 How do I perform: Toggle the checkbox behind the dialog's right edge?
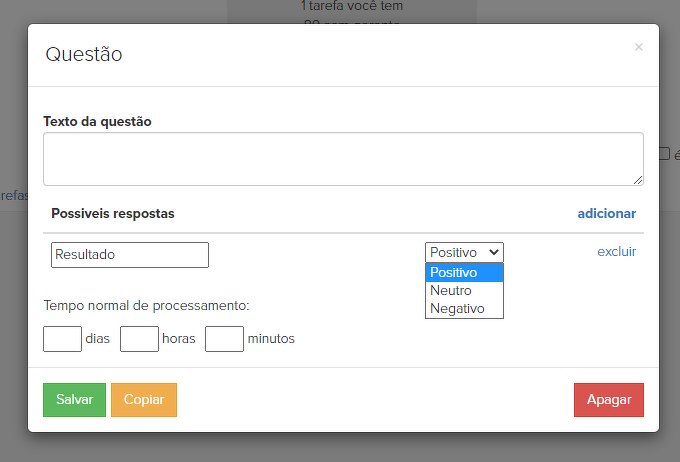(664, 154)
